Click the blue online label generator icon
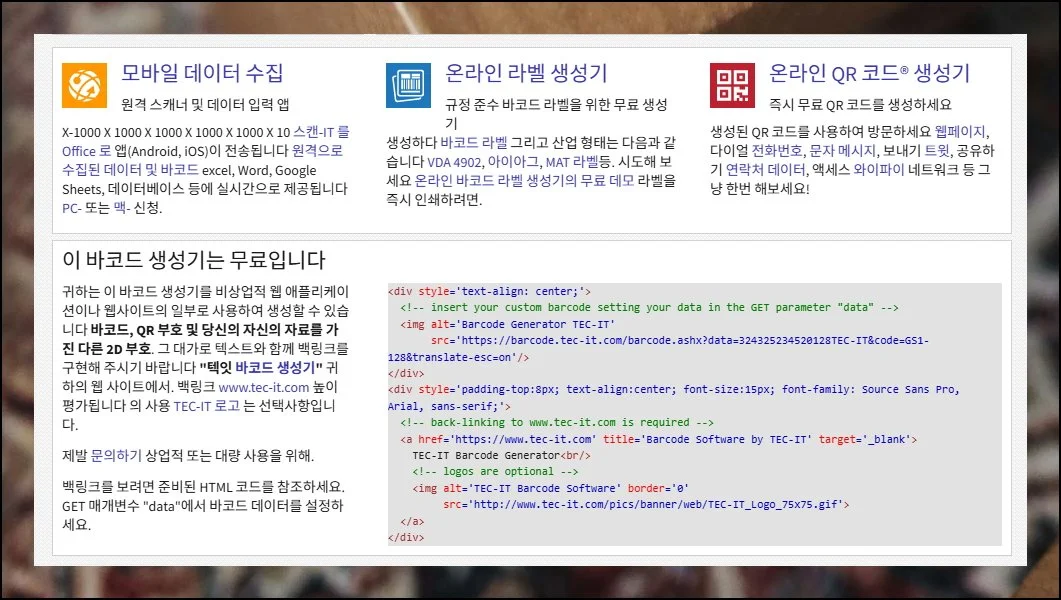Image resolution: width=1061 pixels, height=600 pixels. point(408,85)
